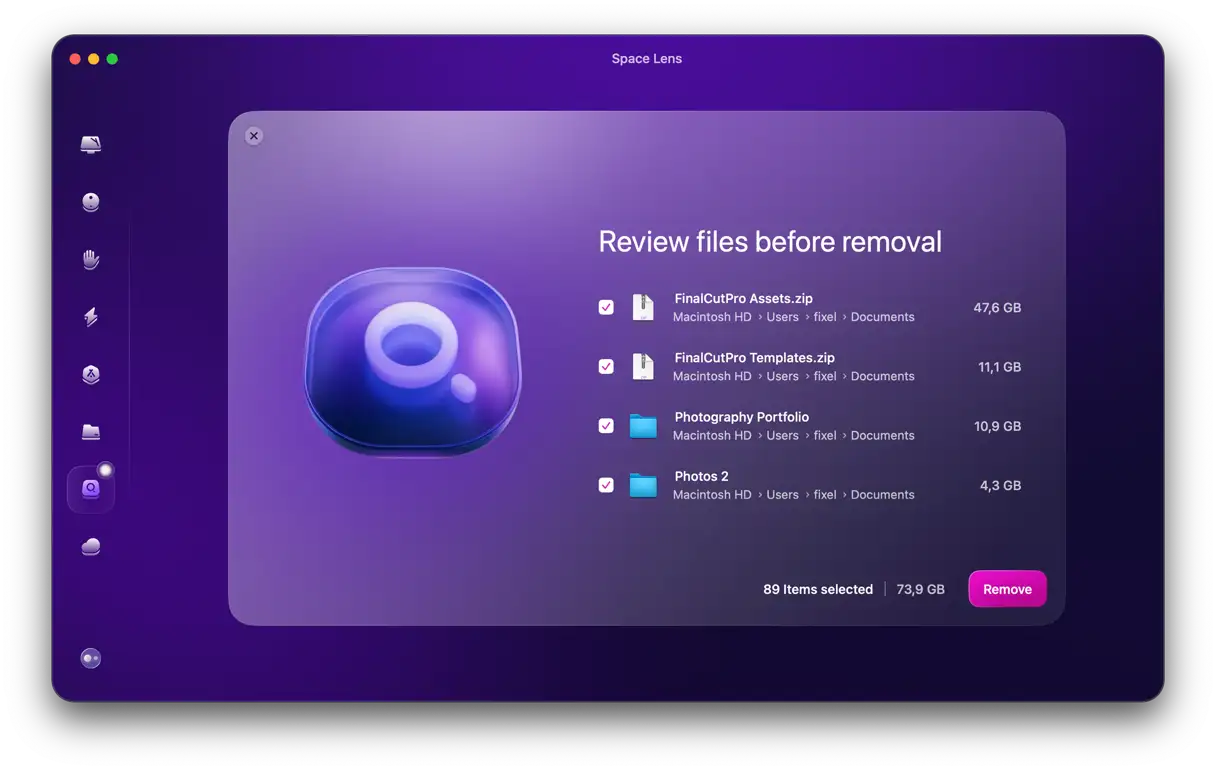Click the Photos 2 folder icon
Screen dimensions: 1216x770
(x=643, y=486)
